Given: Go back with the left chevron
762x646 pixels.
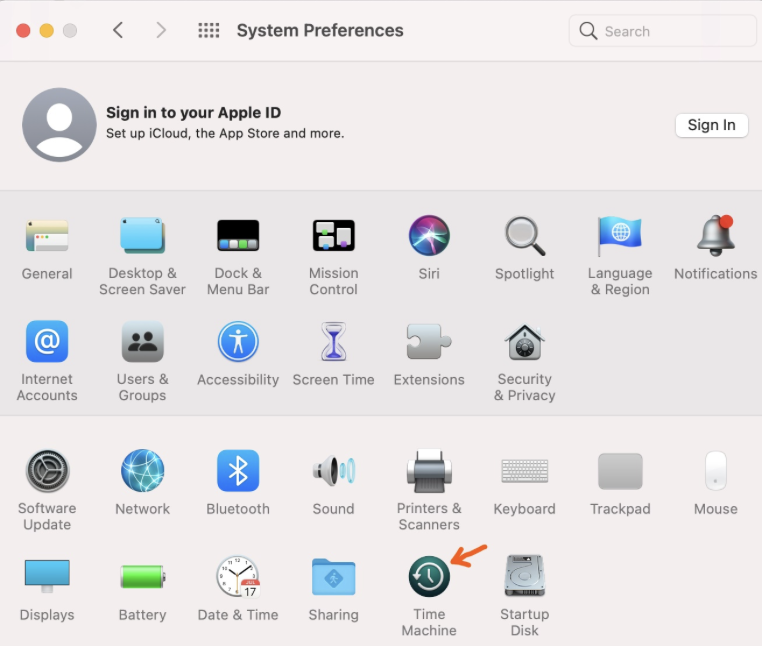Looking at the screenshot, I should pyautogui.click(x=118, y=30).
